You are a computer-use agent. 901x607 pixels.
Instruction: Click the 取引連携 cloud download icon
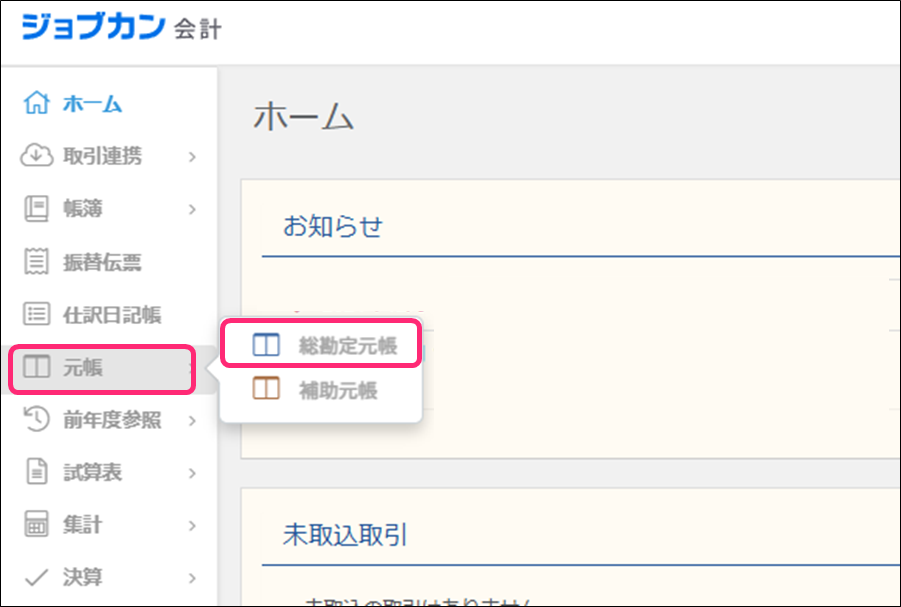[36, 156]
